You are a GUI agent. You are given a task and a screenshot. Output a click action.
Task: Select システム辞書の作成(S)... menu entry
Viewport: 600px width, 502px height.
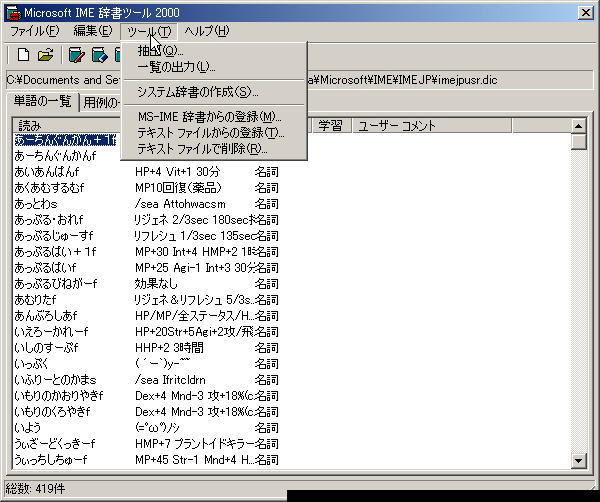tap(214, 92)
